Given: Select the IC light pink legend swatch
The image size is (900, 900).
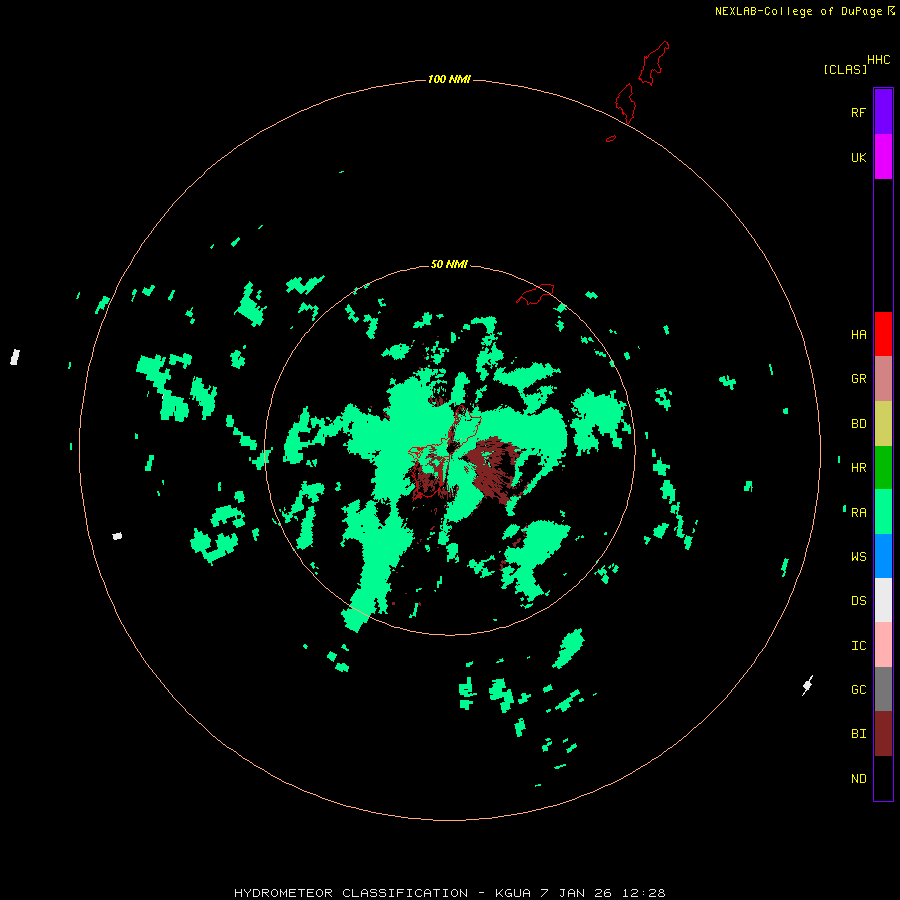Looking at the screenshot, I should [x=883, y=645].
